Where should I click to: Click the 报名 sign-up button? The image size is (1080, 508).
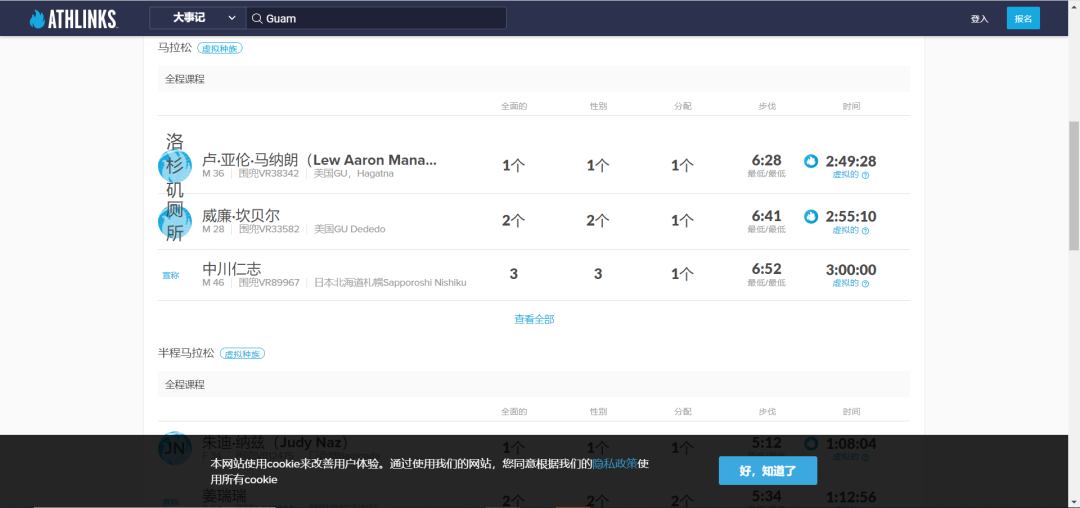click(x=1023, y=19)
